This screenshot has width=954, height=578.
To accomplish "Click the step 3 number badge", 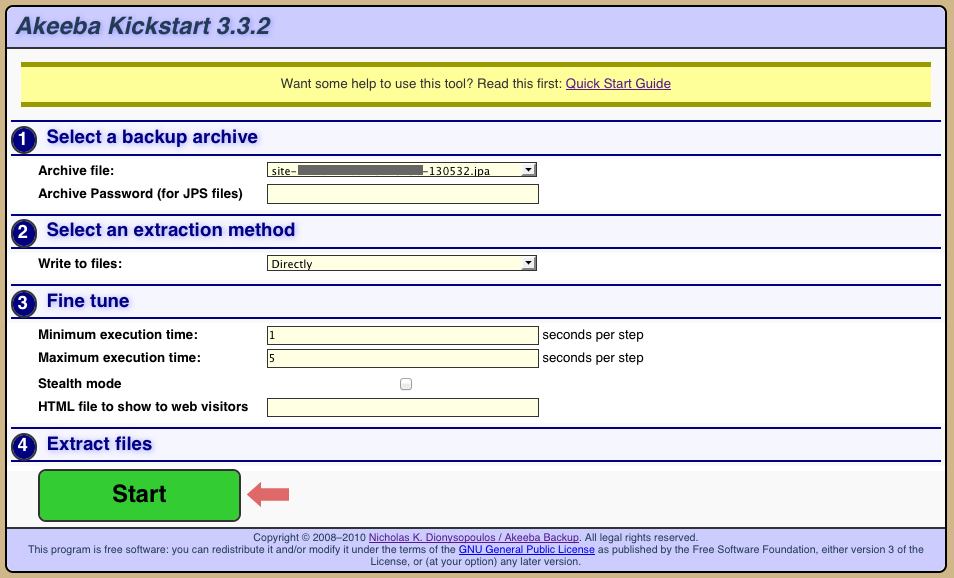I will coord(25,303).
